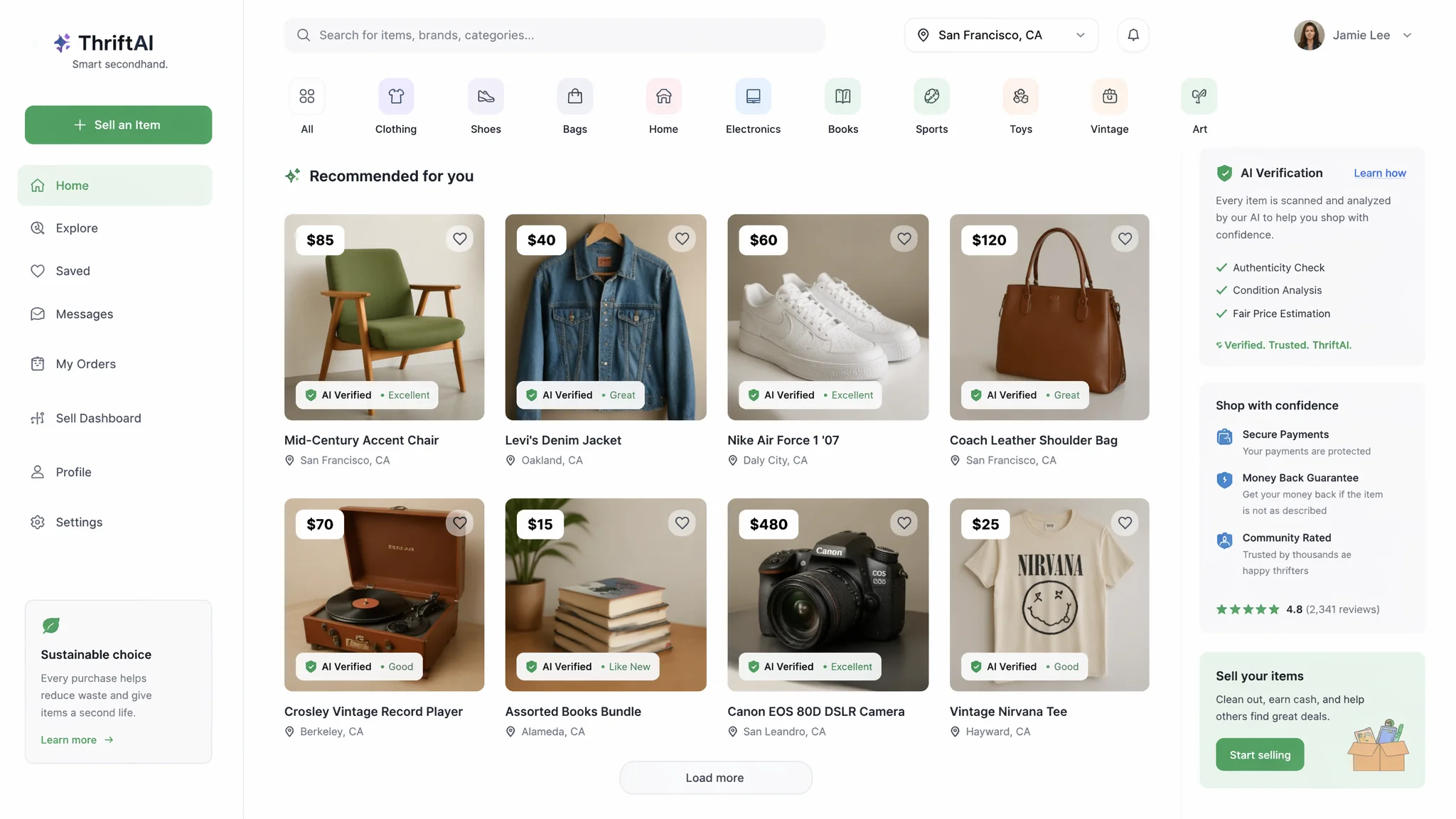Click the ThriftAI logo sparkle icon

[62, 43]
